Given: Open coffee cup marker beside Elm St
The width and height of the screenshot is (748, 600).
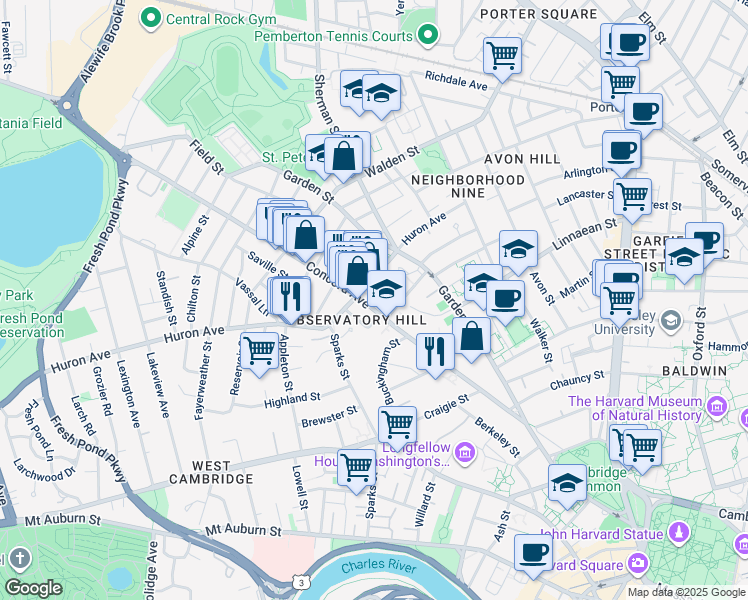Looking at the screenshot, I should click(631, 42).
